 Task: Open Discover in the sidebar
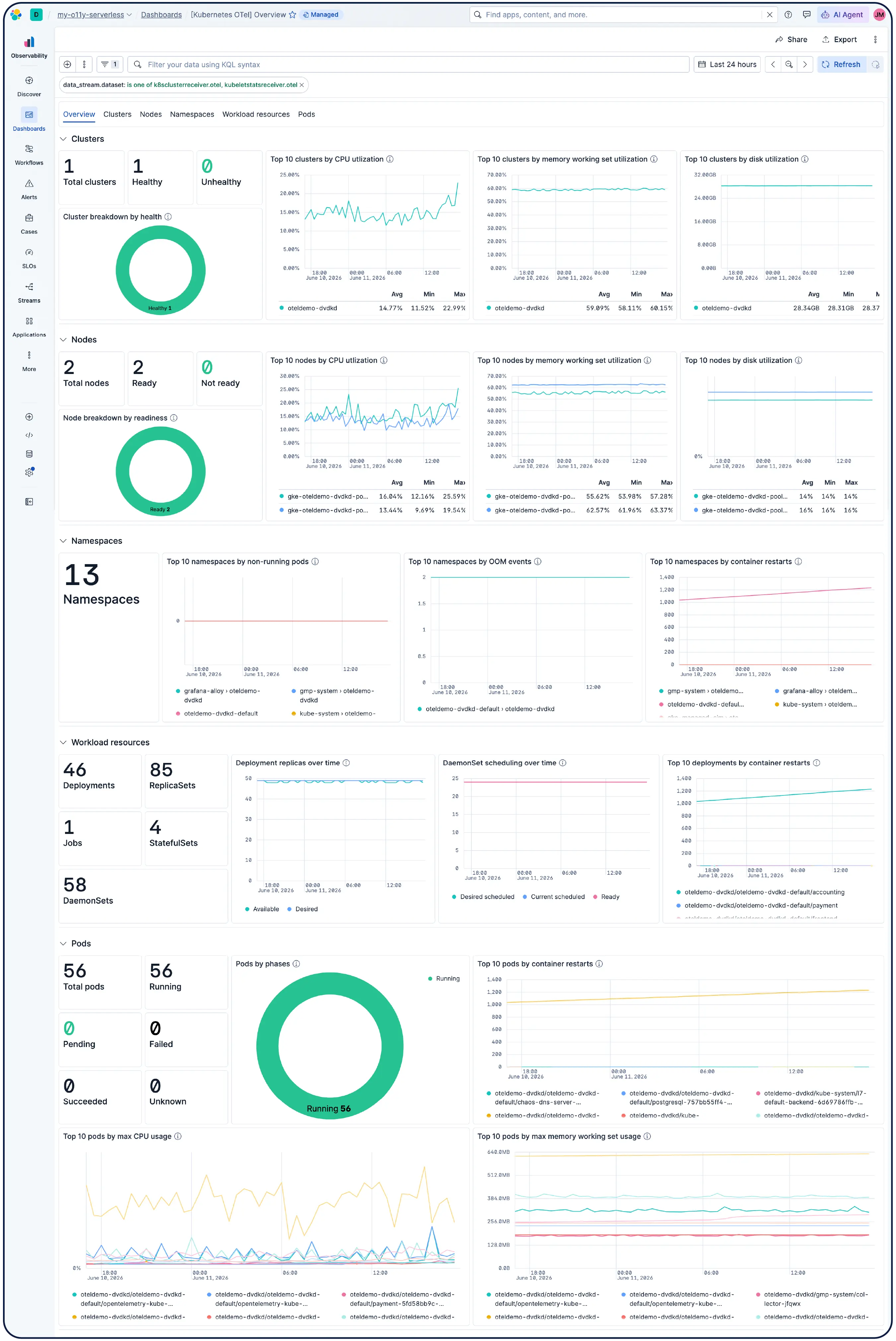[29, 86]
